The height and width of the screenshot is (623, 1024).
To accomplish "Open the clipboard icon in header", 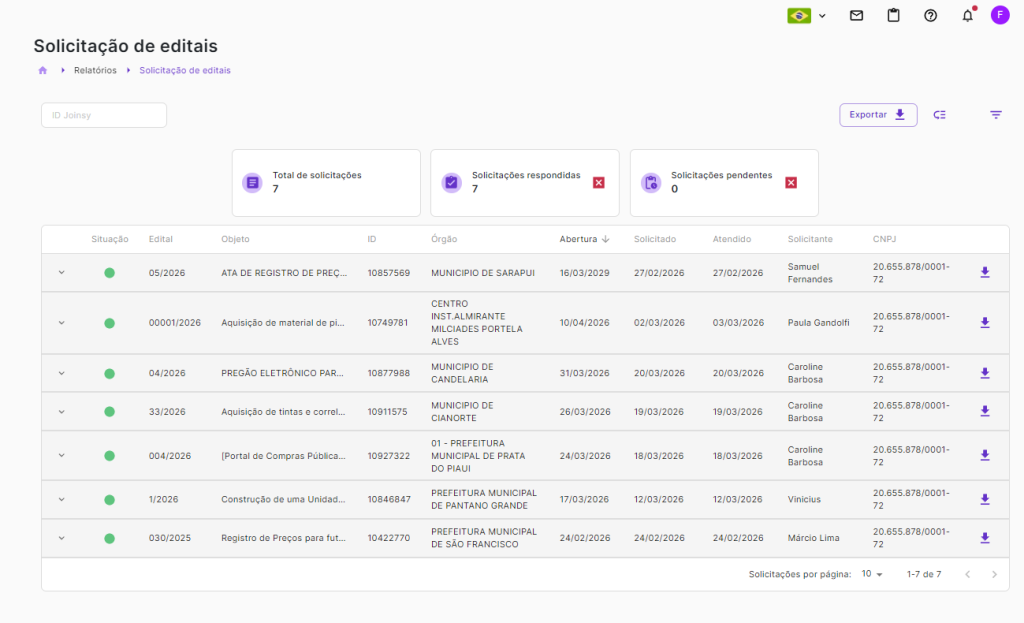I will [893, 15].
